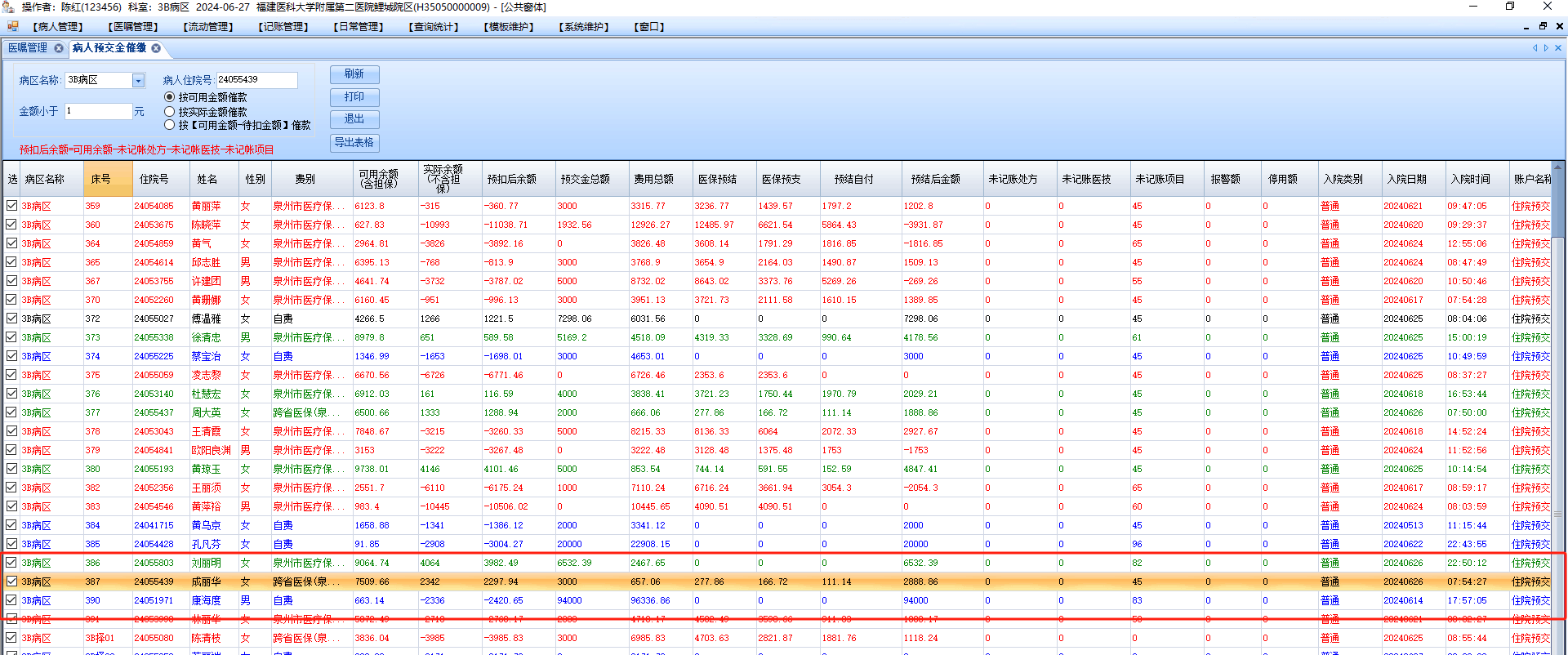The width and height of the screenshot is (1568, 655).
Task: Toggle the checkbox for bed 3B择01 row
Action: 11,638
